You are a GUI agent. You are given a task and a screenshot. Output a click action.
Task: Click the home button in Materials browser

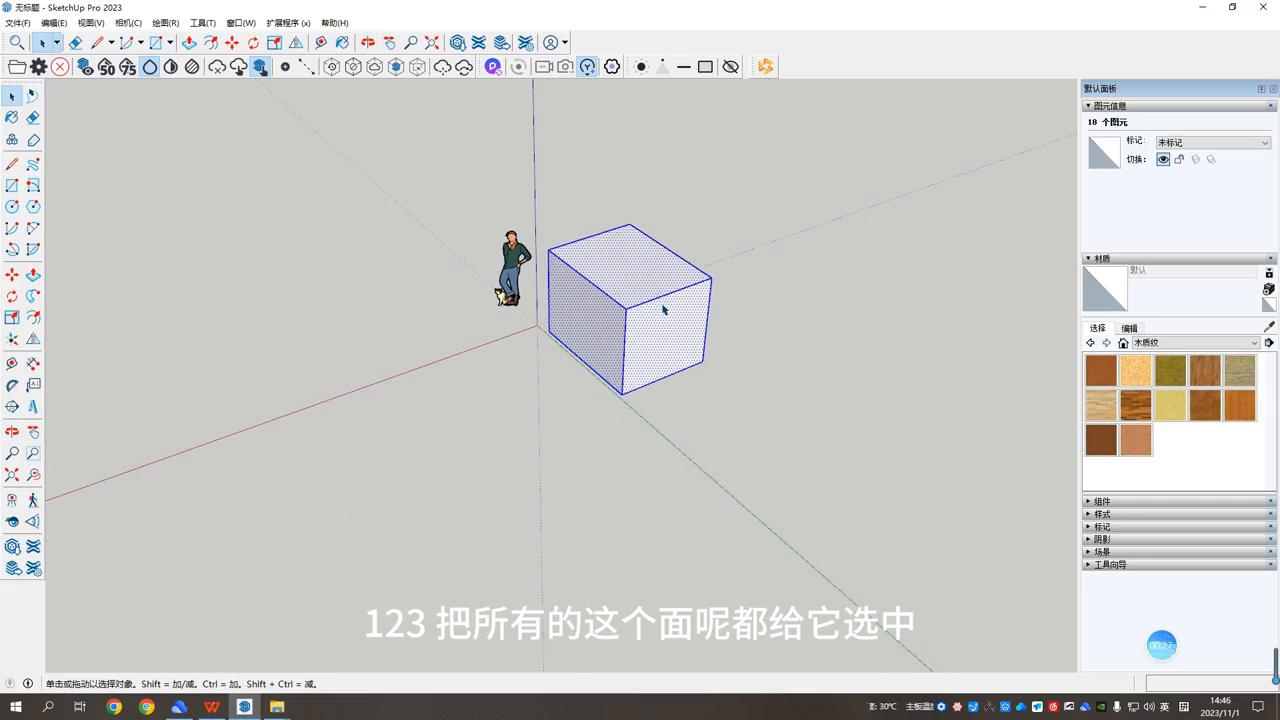pos(1123,342)
